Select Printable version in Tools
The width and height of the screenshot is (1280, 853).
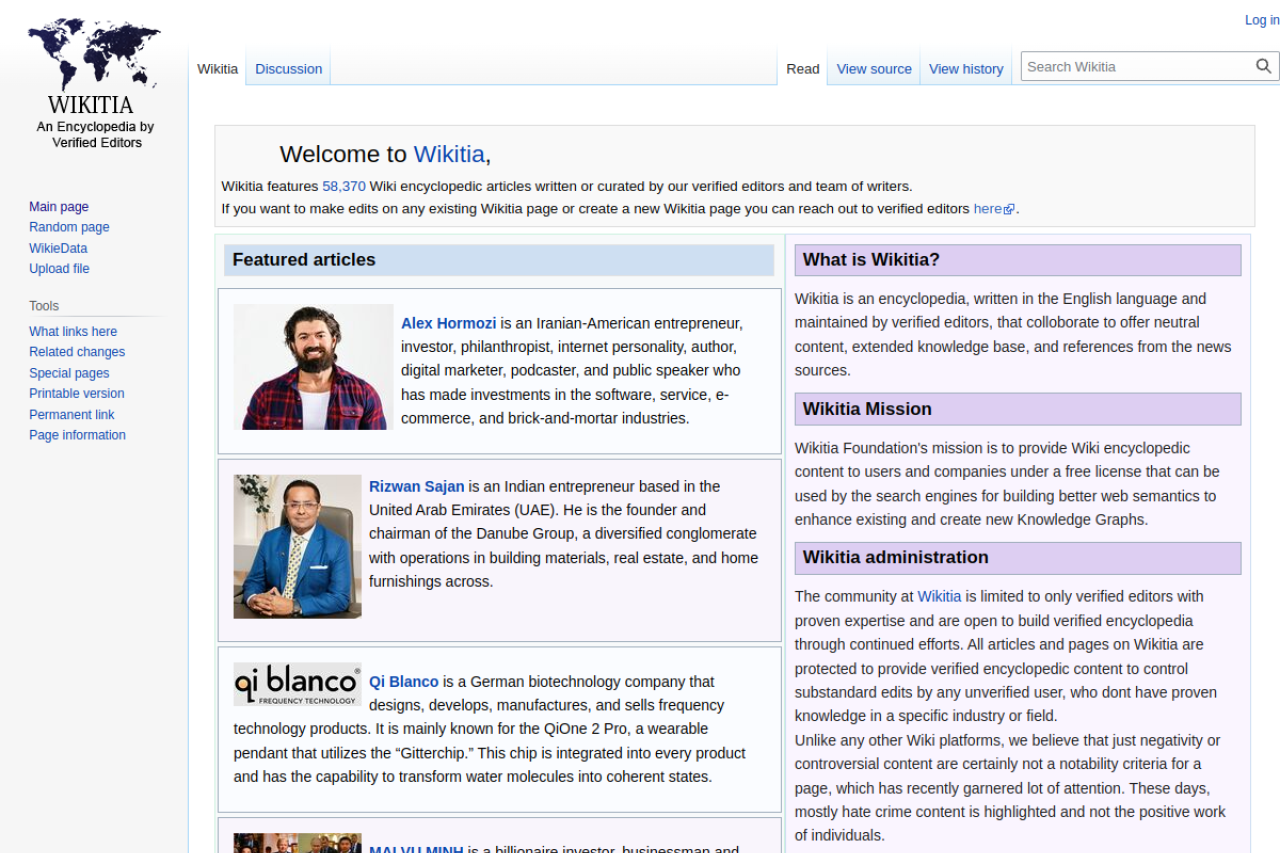coord(77,394)
